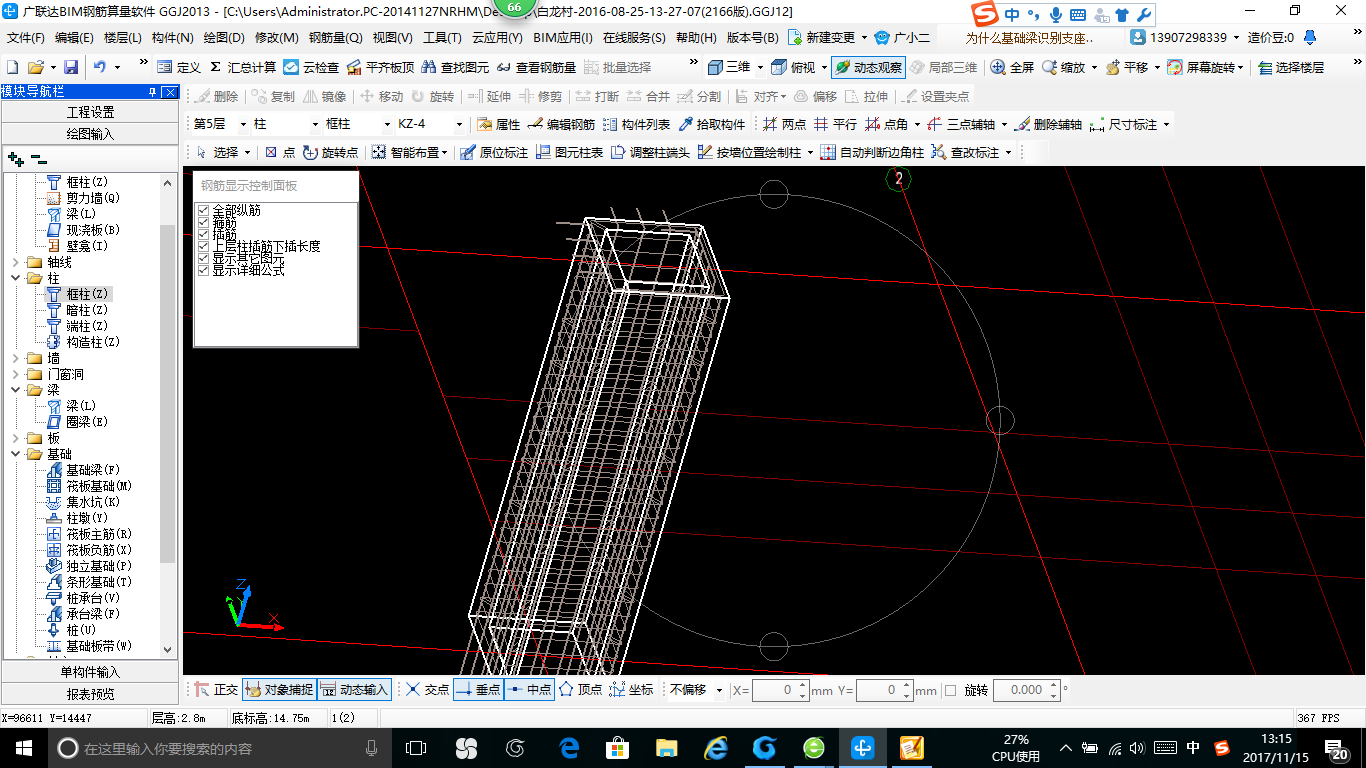Screen dimensions: 1366x768
Task: Select 两点 two-point axis tool
Action: [x=784, y=124]
